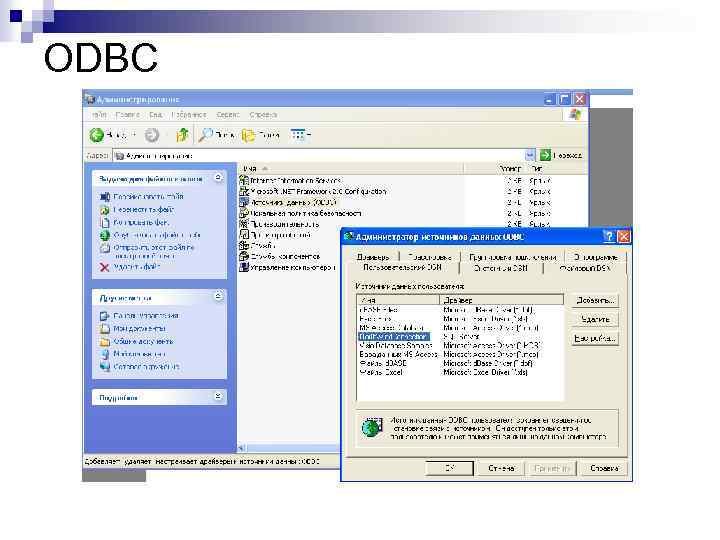This screenshot has width=720, height=540.
Task: Select the Файлы dBASE data source row
Action: pos(460,363)
